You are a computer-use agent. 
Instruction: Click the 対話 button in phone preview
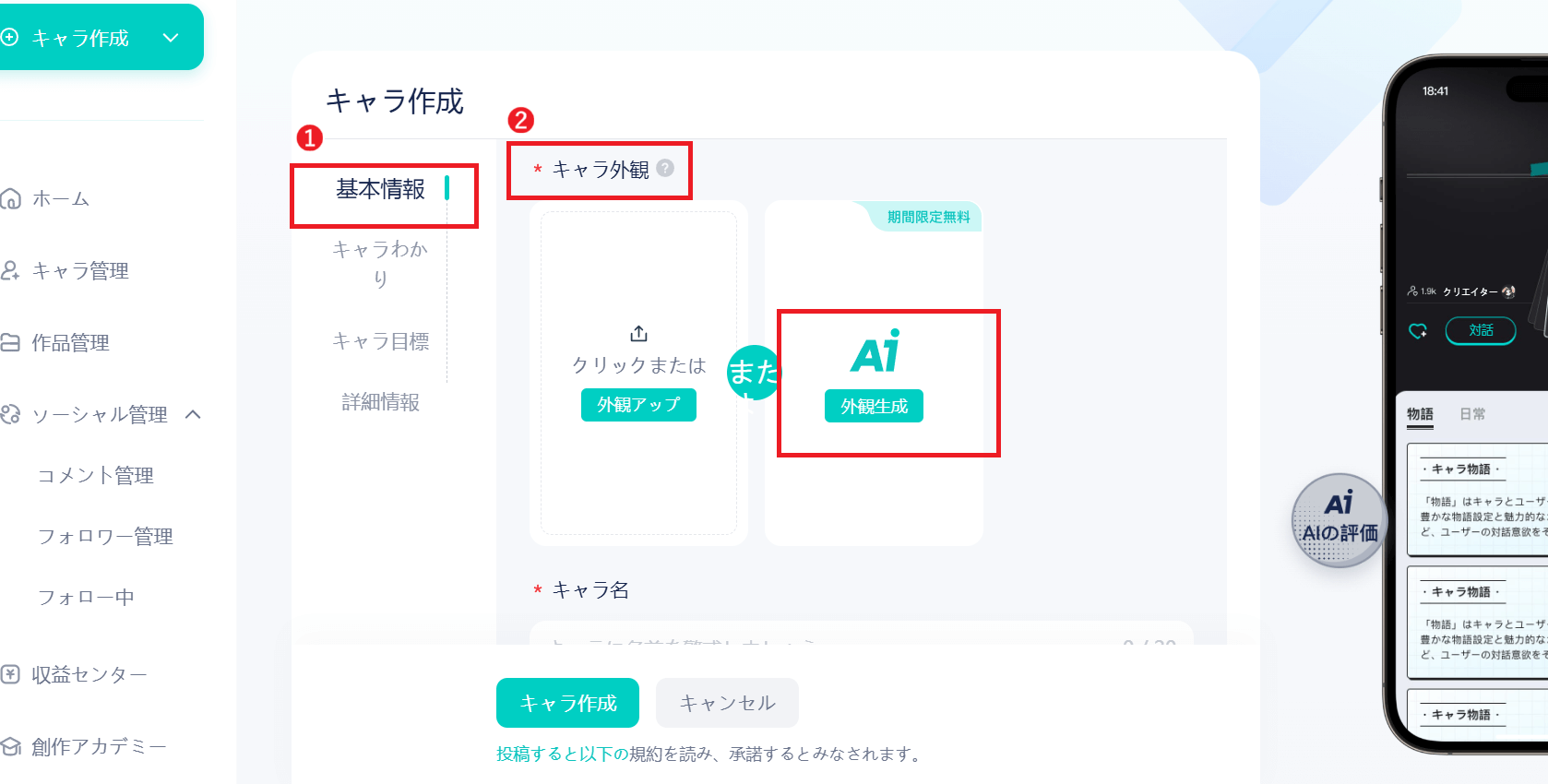pos(1481,330)
